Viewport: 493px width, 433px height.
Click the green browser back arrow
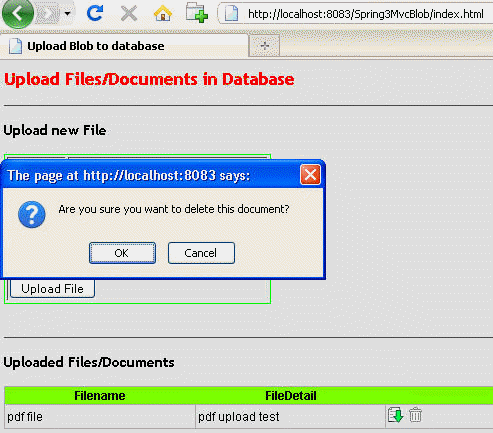(x=17, y=13)
